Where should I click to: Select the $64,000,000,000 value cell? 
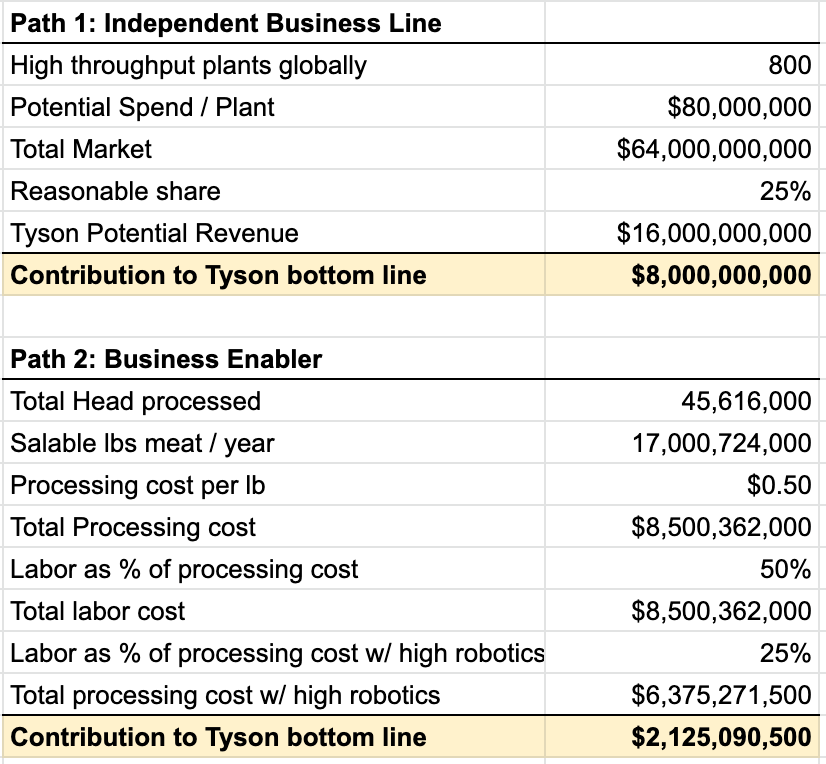pyautogui.click(x=682, y=149)
